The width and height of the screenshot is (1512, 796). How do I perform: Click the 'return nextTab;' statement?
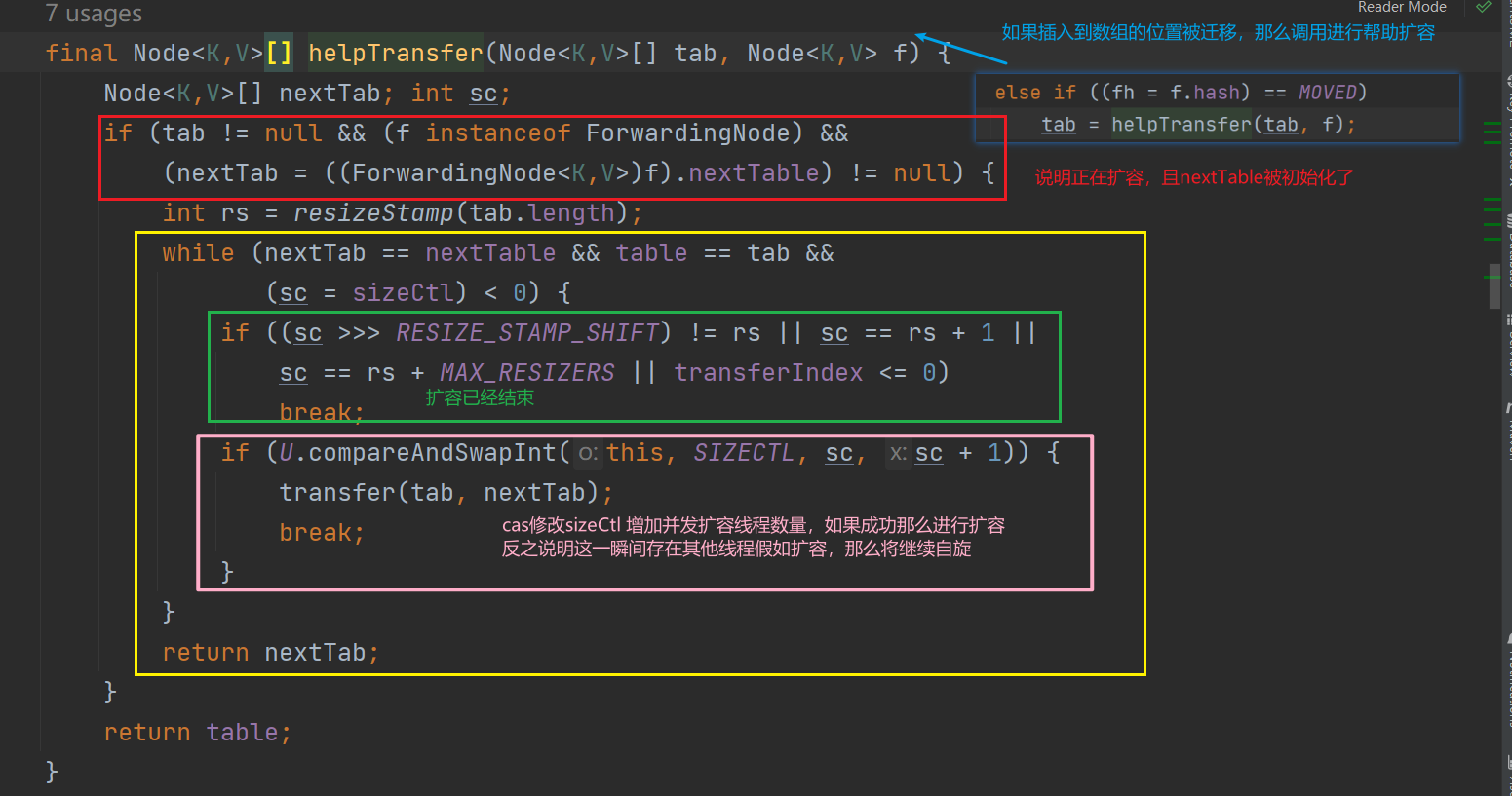click(271, 653)
